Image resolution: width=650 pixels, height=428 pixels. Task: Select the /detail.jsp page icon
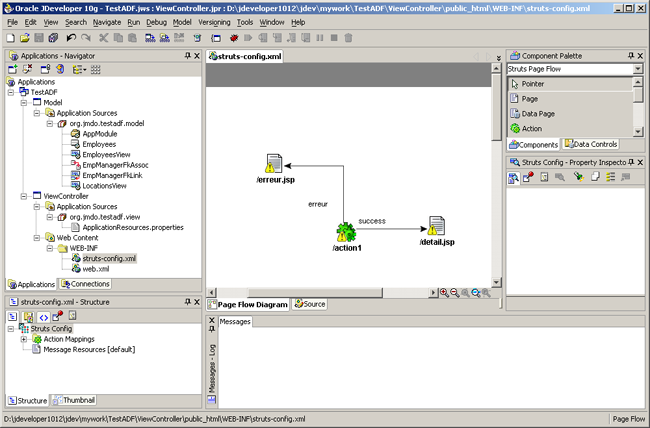(x=435, y=226)
